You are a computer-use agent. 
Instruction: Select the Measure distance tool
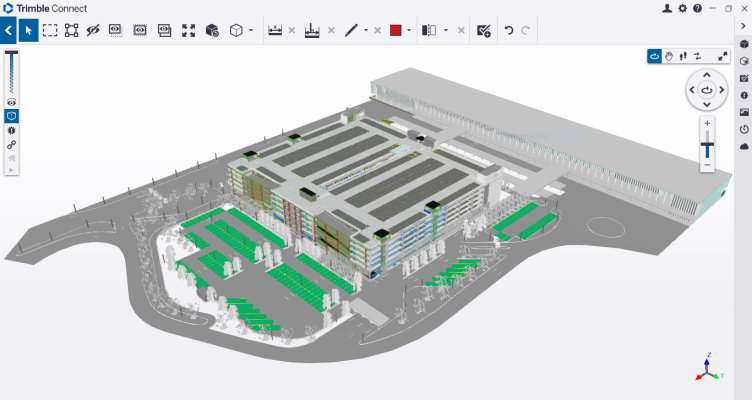(275, 31)
